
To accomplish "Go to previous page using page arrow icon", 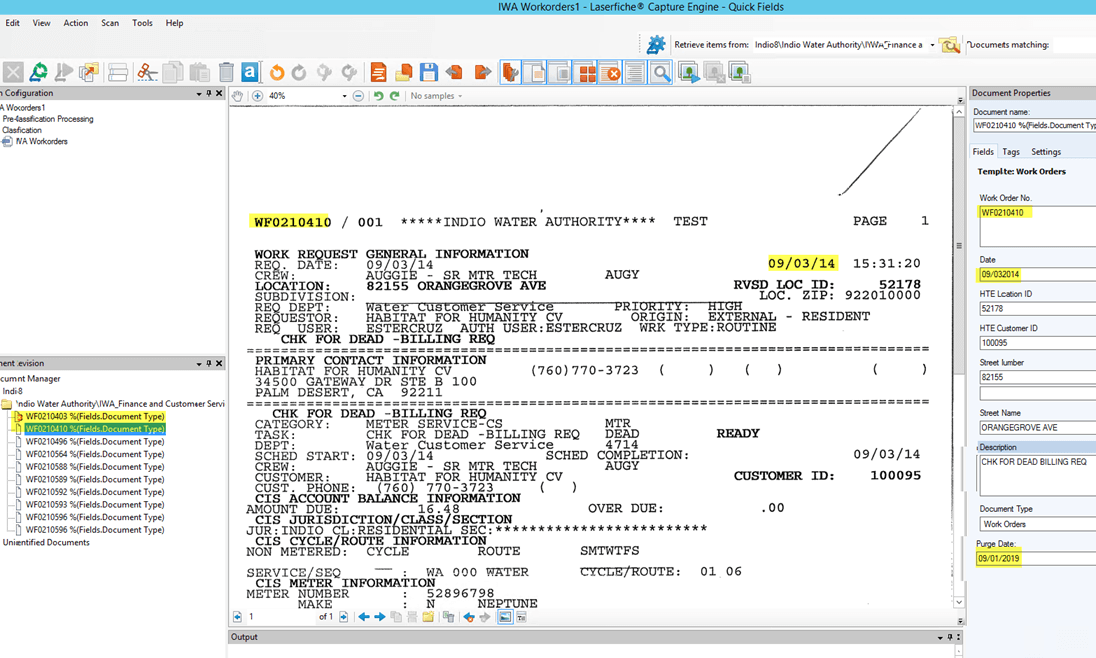I will pyautogui.click(x=237, y=617).
